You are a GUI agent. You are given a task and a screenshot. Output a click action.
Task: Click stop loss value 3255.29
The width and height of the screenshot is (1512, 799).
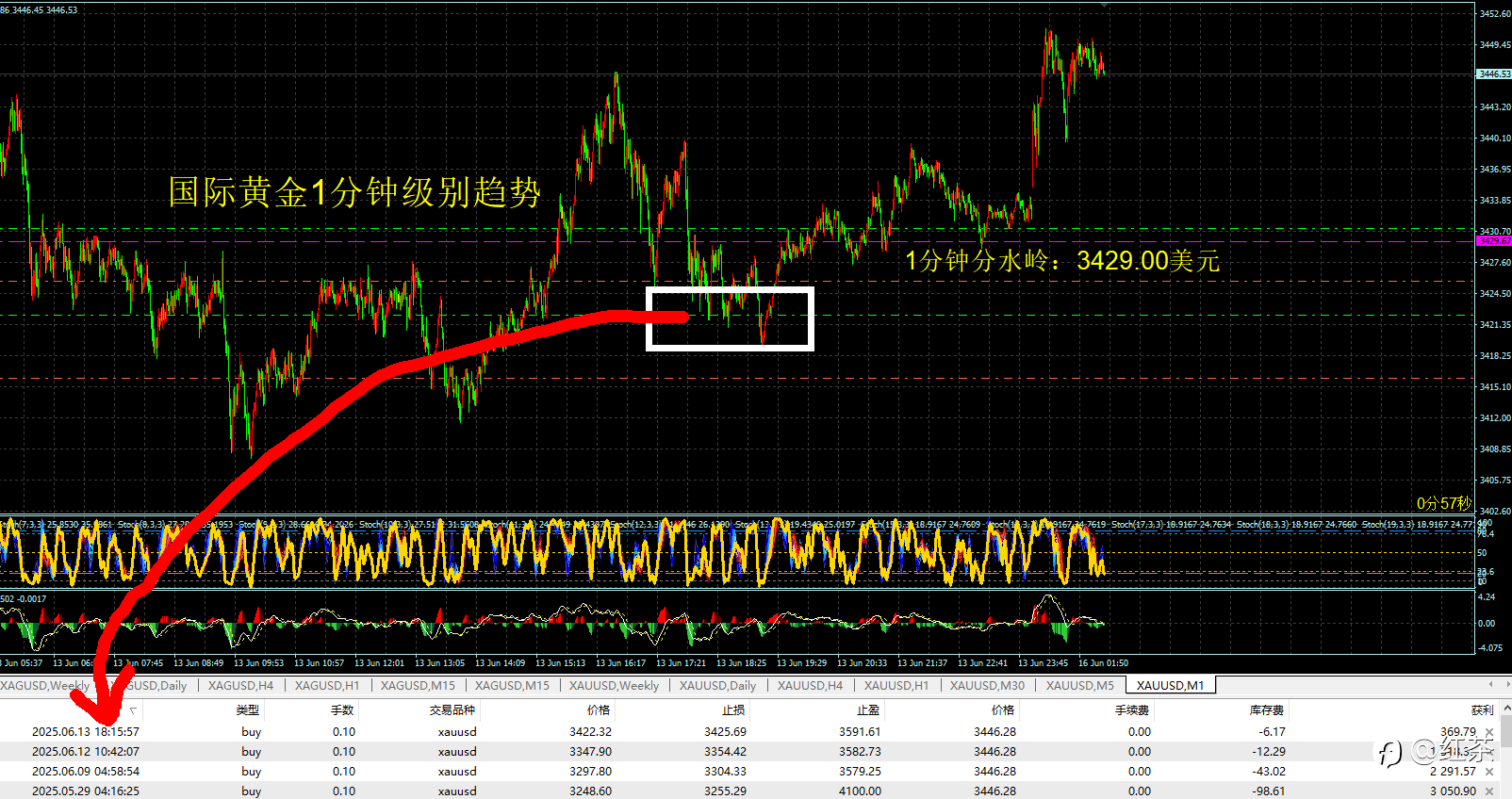pyautogui.click(x=725, y=791)
